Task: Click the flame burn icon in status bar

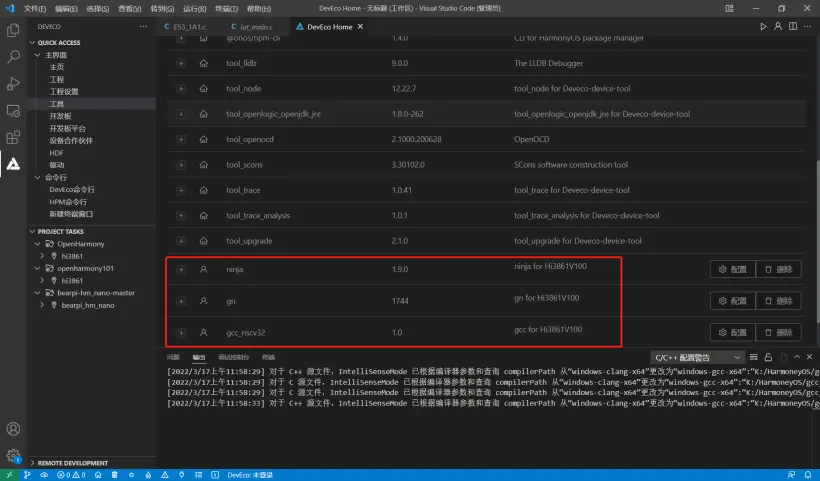Action: (x=148, y=475)
